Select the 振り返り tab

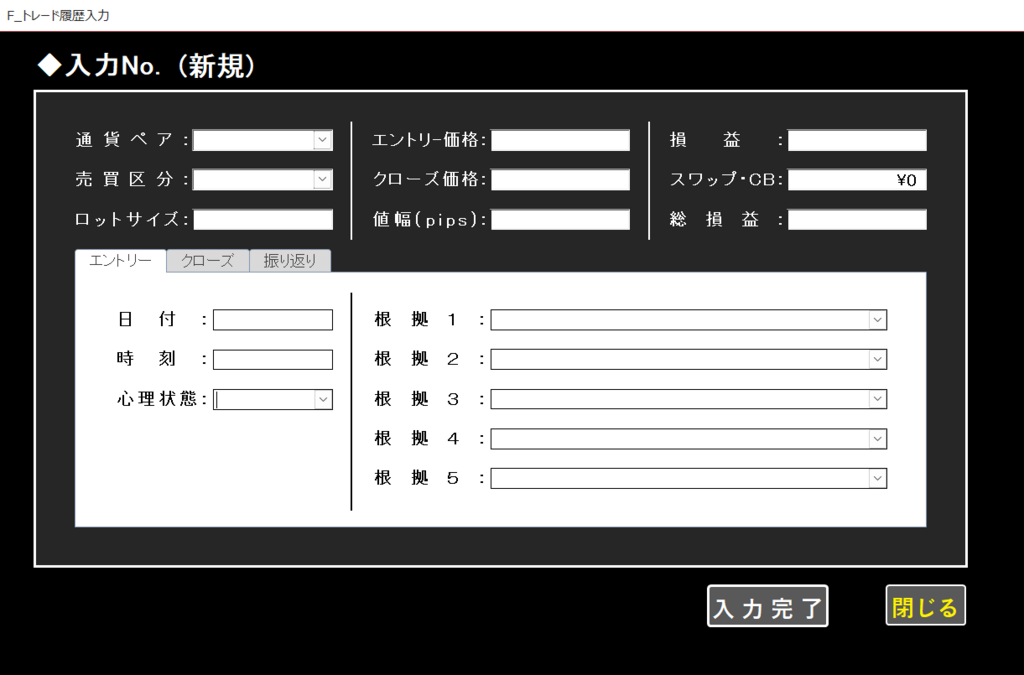[x=289, y=261]
